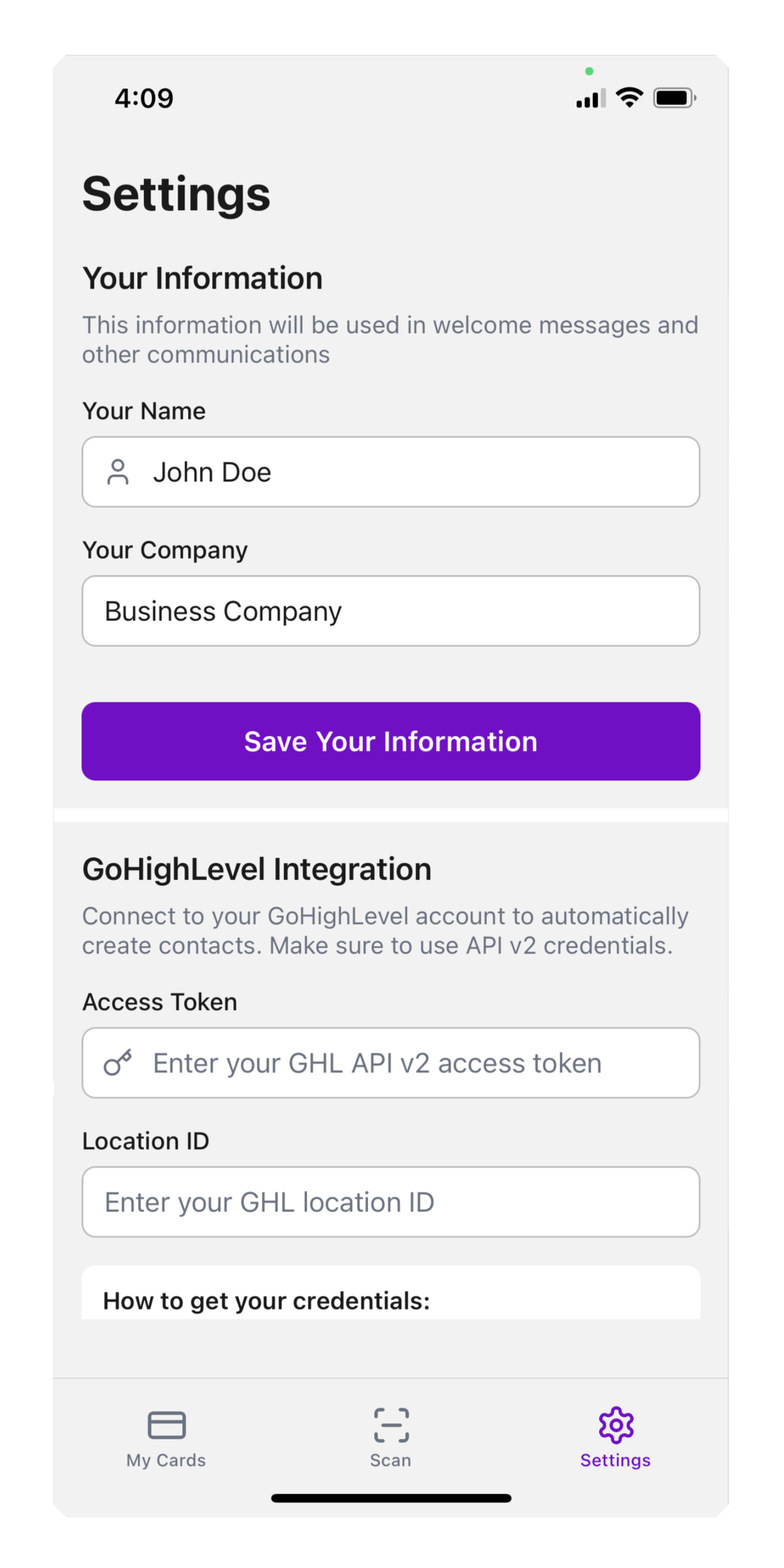Click the person icon in the name field
784x1568 pixels.
118,472
